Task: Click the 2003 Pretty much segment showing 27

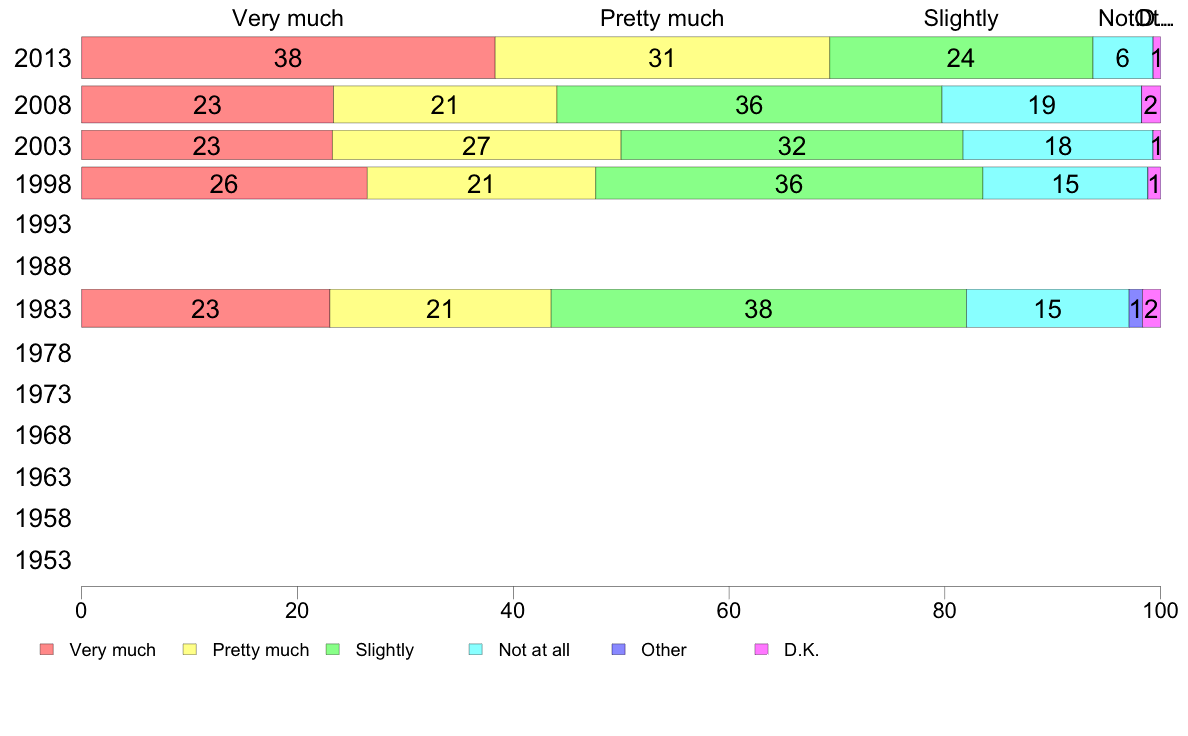Action: click(477, 145)
